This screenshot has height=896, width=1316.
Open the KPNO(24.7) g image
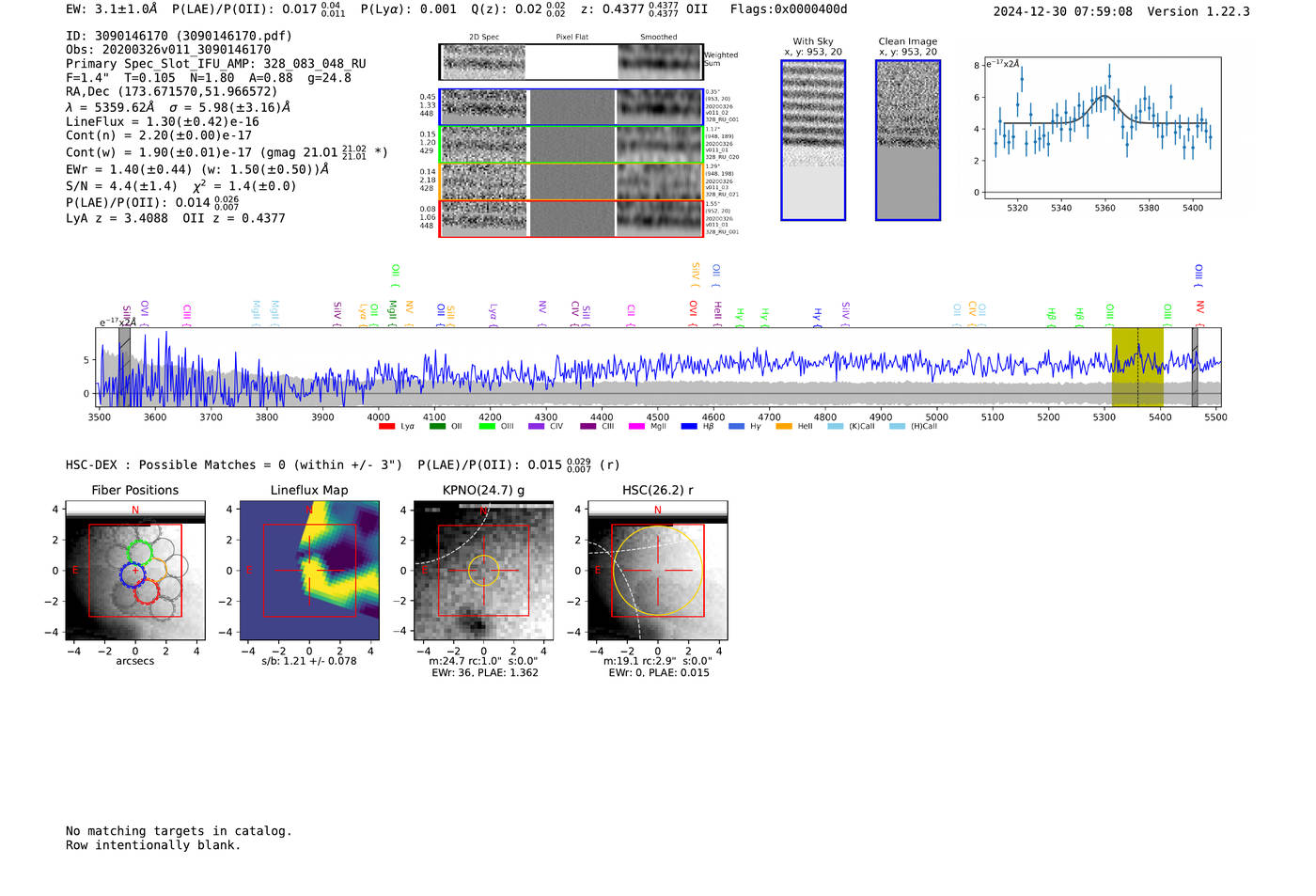483,572
